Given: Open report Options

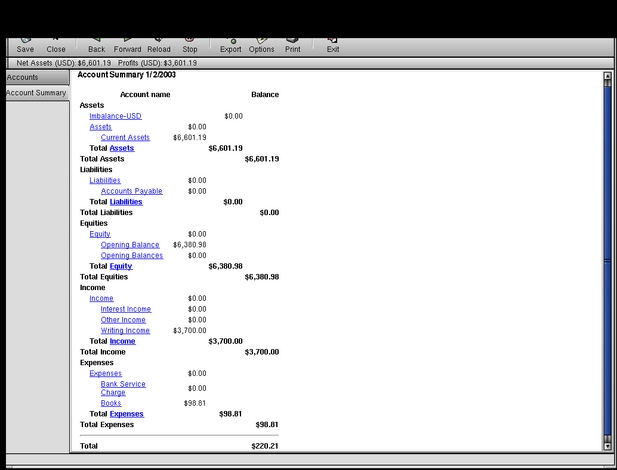Looking at the screenshot, I should tap(261, 45).
